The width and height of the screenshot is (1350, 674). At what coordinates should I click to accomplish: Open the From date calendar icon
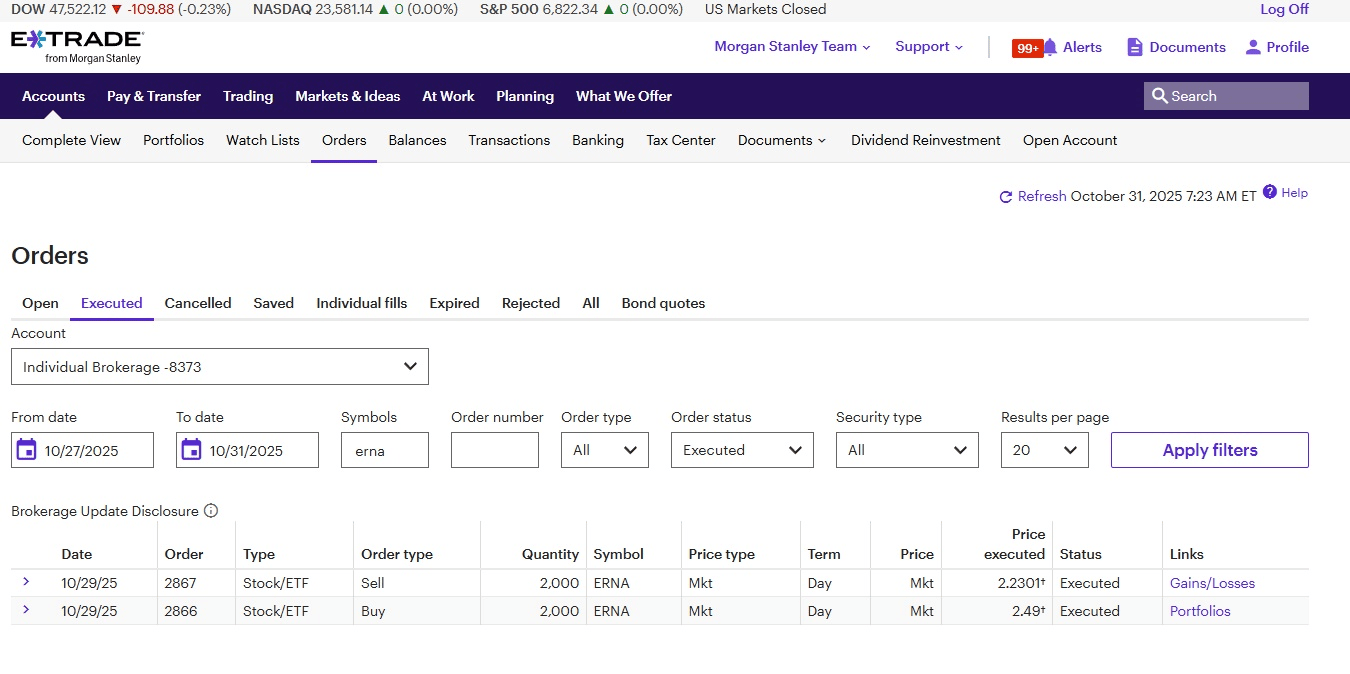coord(27,450)
